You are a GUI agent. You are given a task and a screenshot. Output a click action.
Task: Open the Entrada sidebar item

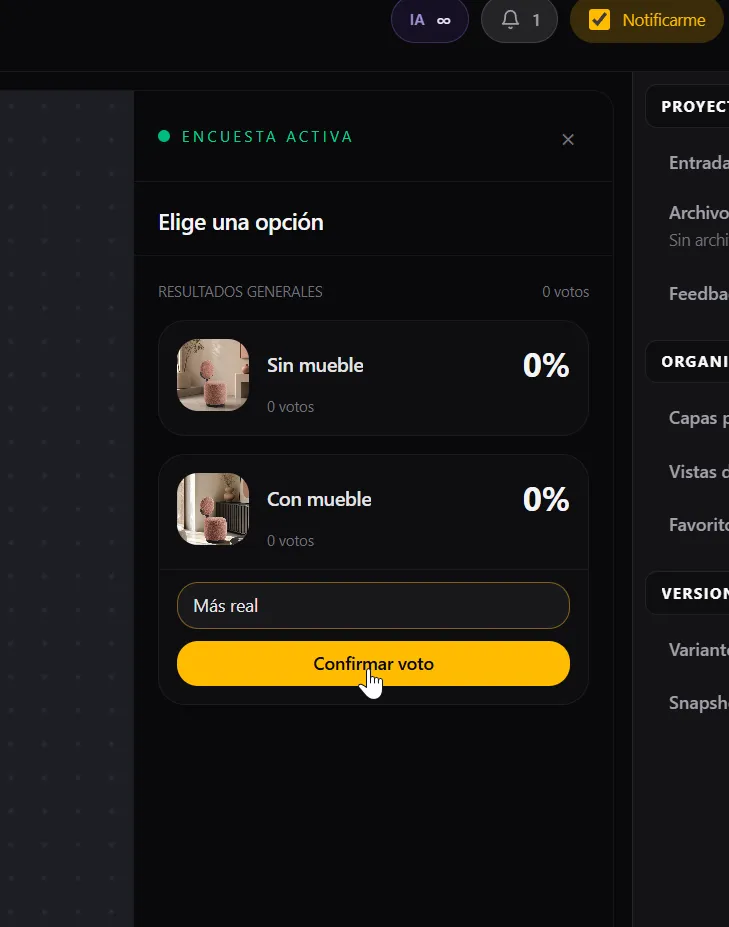tap(698, 163)
